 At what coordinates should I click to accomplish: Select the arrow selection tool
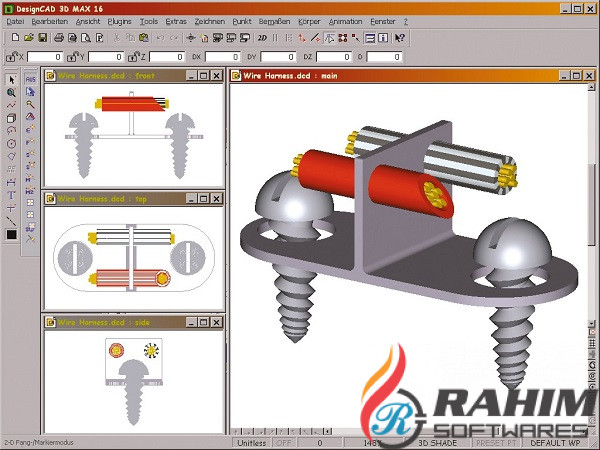11,80
